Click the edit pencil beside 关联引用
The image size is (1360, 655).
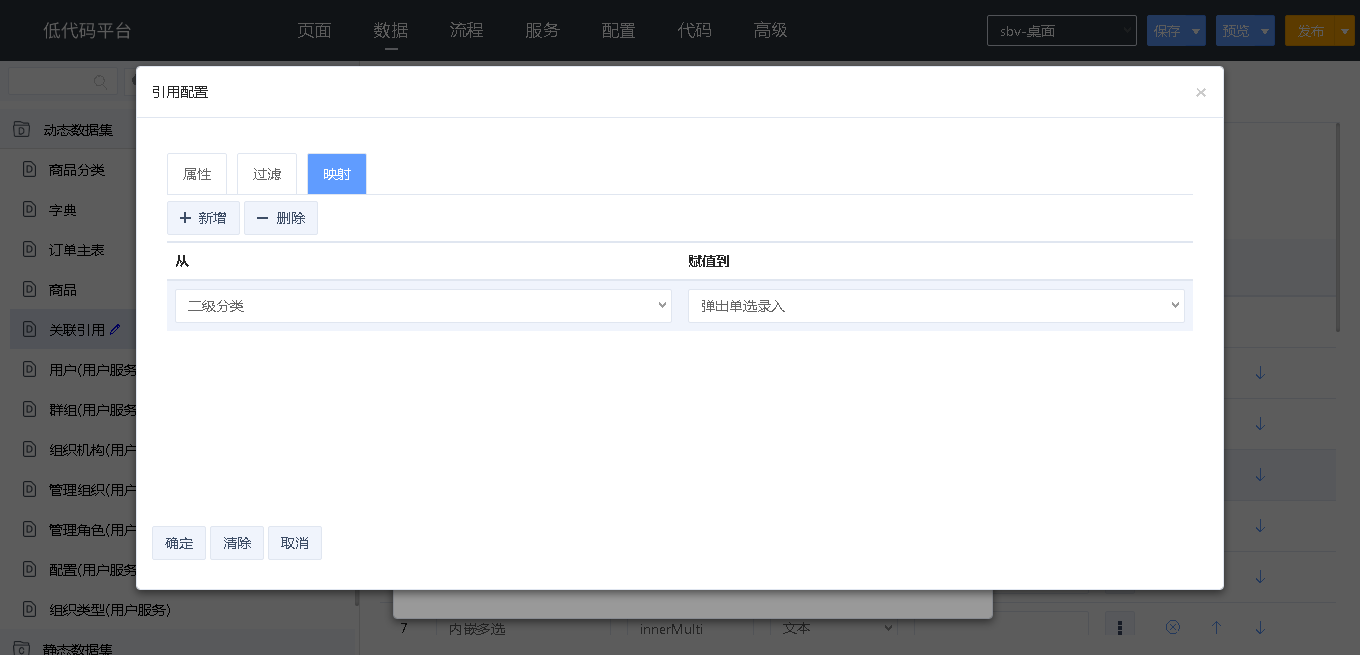115,329
